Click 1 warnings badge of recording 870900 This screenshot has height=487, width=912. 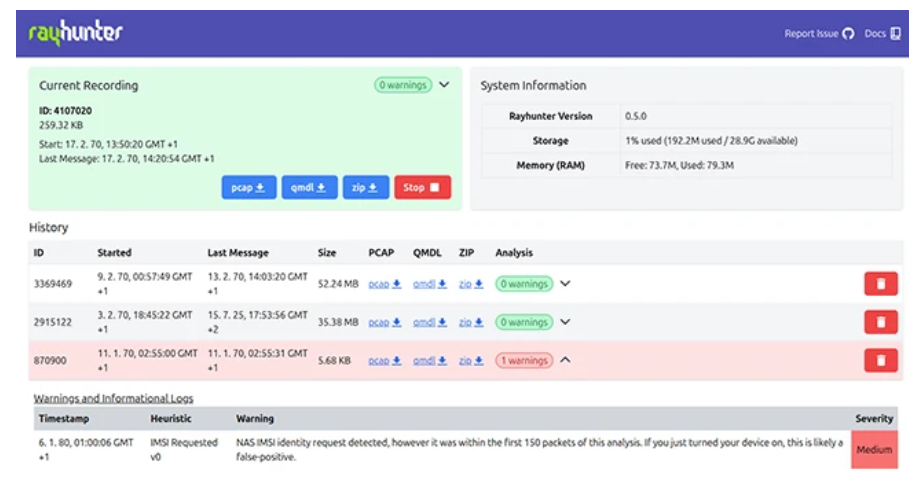coord(524,361)
